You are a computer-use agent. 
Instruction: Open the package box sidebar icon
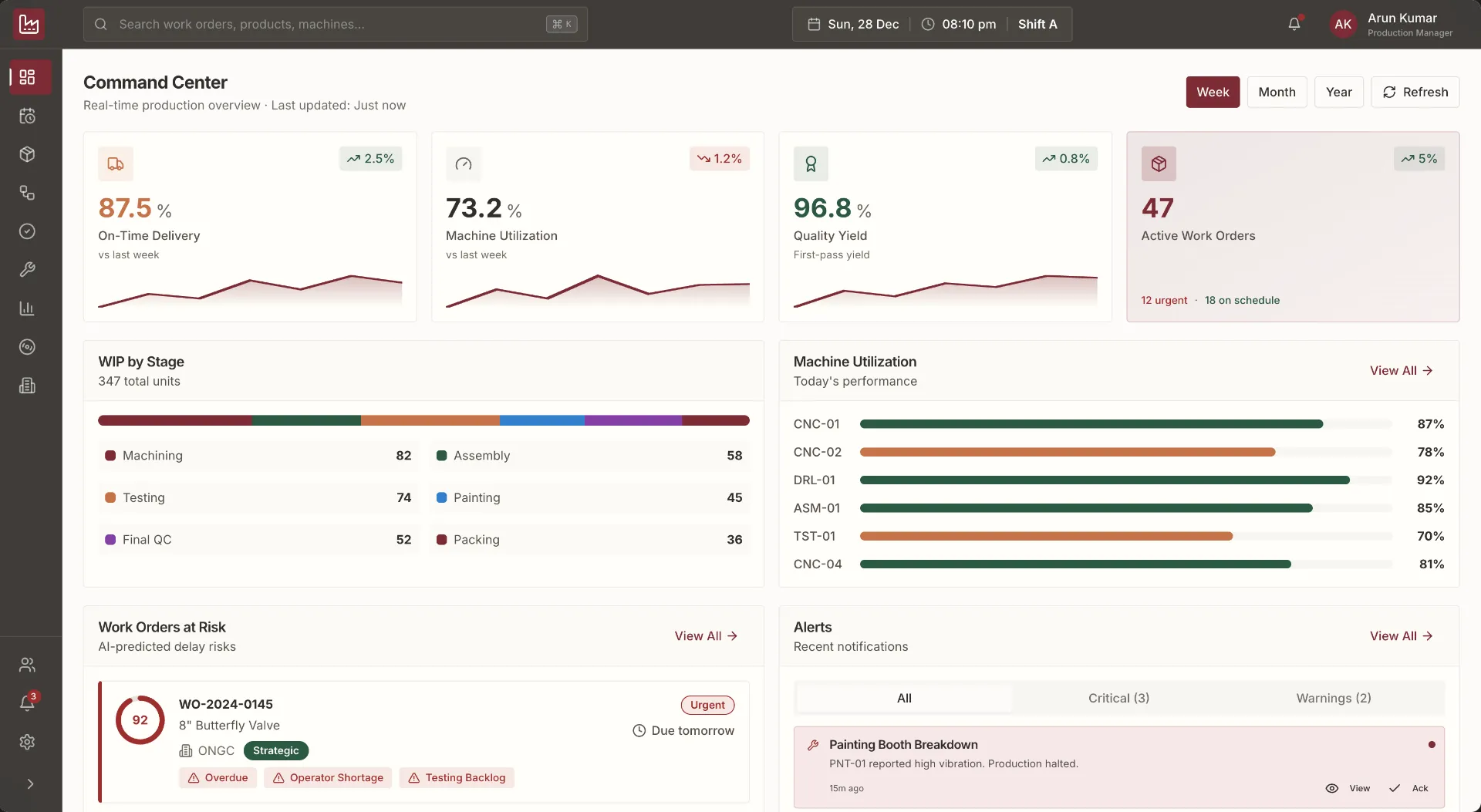[28, 154]
